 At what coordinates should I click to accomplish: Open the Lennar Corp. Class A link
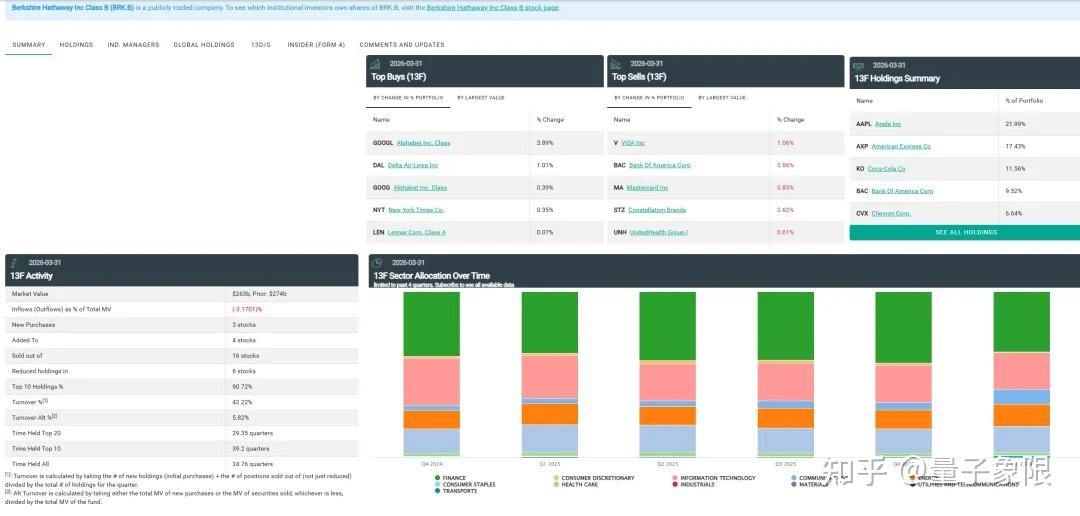pyautogui.click(x=417, y=233)
